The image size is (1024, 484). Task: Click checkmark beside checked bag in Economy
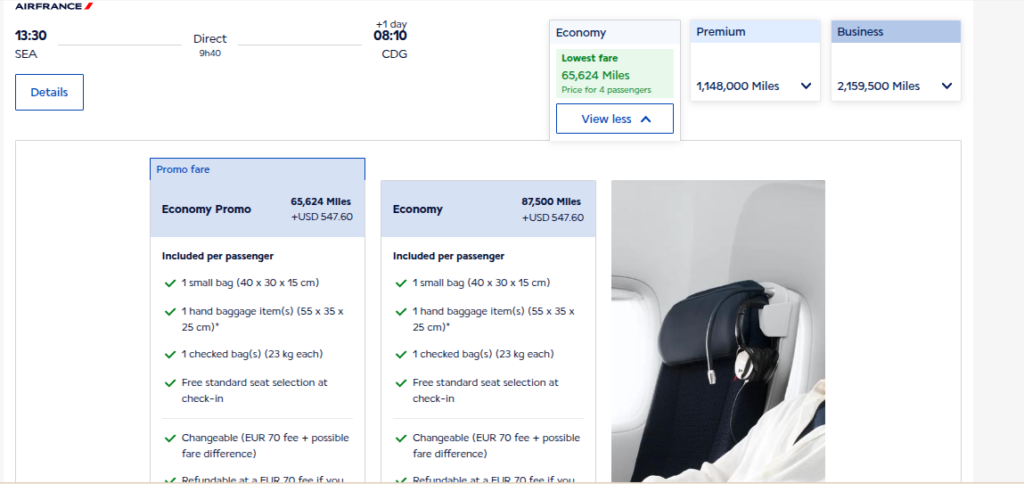[x=402, y=354]
